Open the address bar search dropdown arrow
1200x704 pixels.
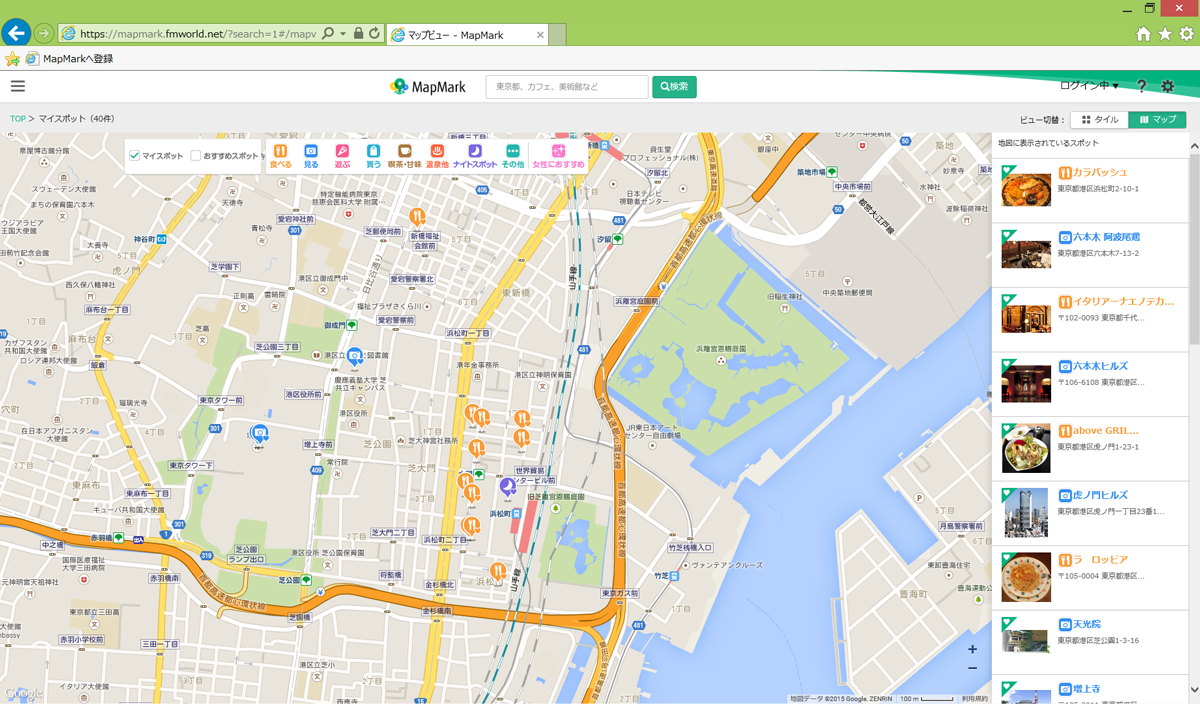[x=343, y=34]
